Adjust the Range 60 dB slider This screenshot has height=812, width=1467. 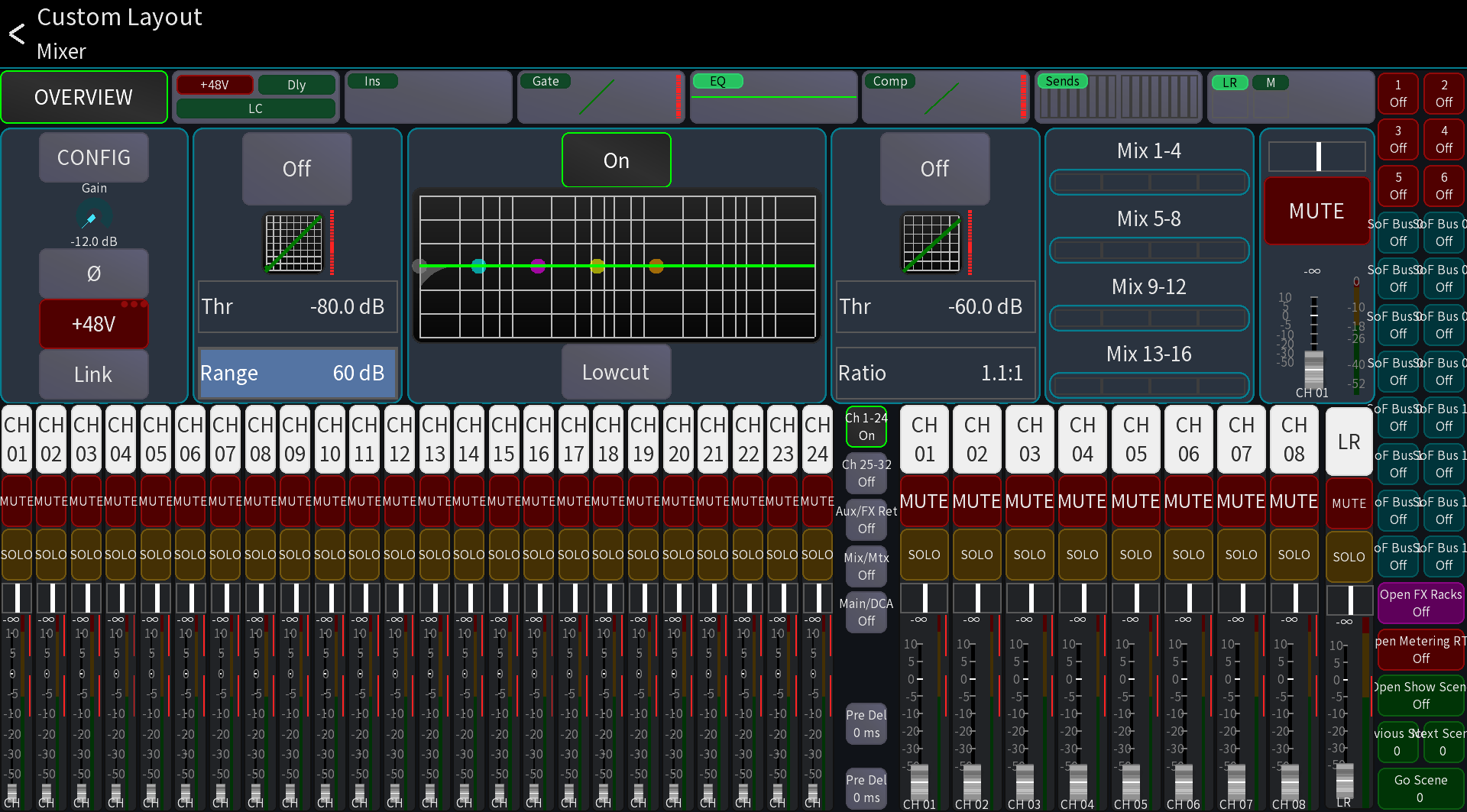(296, 373)
